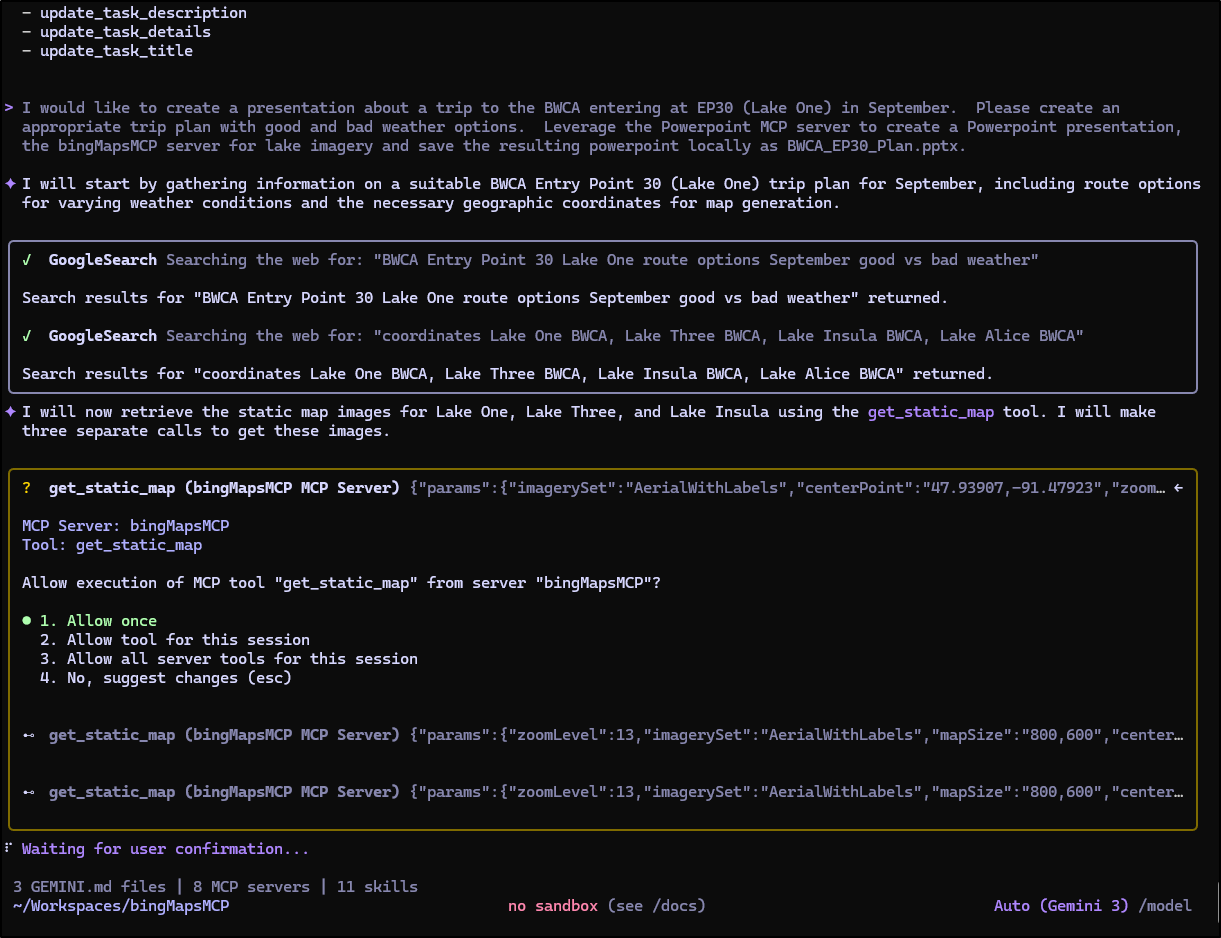This screenshot has width=1221, height=938.
Task: Click the sparkle icon before "I will start by gathering"
Action: coord(10,184)
